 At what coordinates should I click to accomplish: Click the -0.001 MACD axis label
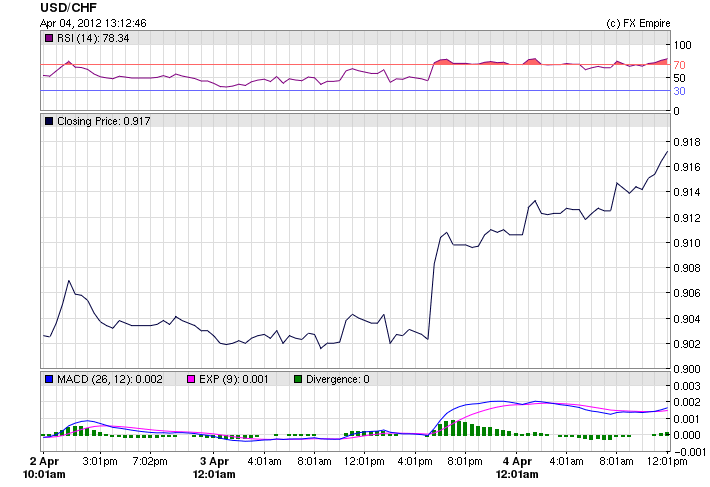pos(690,452)
